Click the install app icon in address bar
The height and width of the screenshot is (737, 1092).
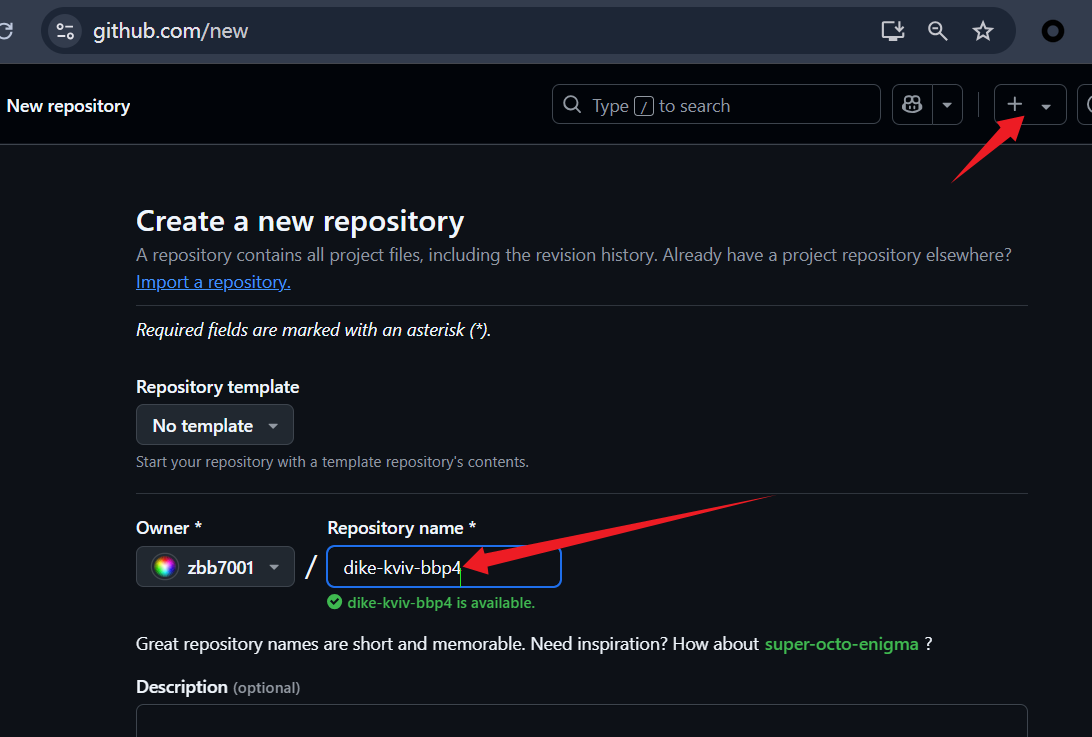pos(892,31)
